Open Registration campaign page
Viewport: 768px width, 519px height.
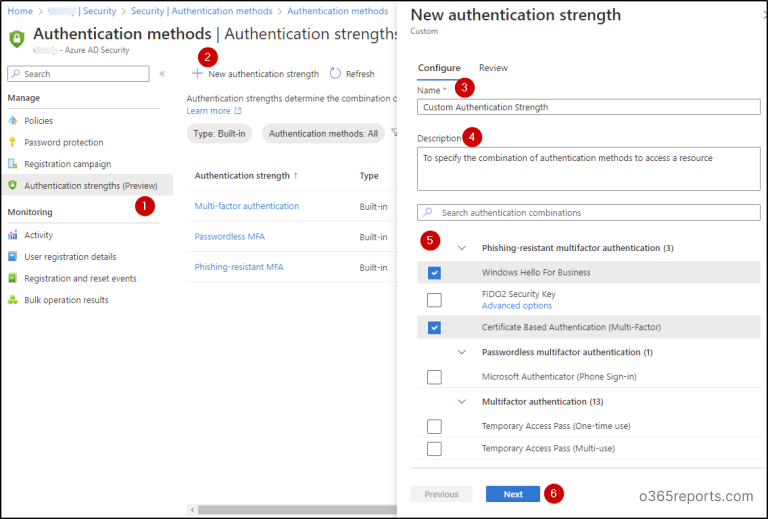[68, 164]
